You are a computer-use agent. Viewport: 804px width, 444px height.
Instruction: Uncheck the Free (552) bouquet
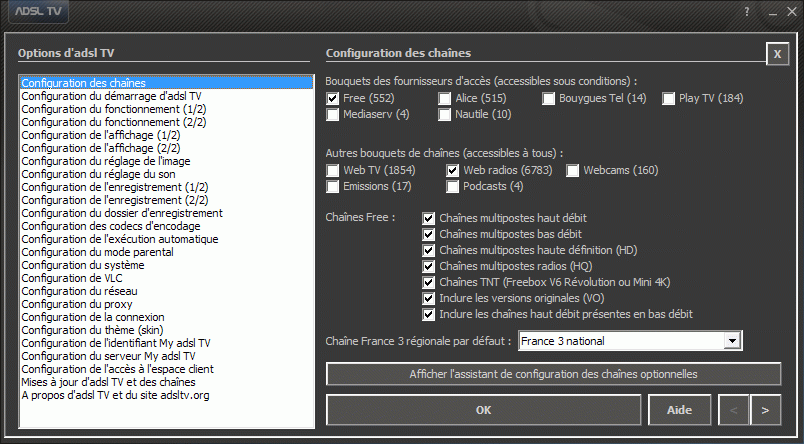coord(332,98)
